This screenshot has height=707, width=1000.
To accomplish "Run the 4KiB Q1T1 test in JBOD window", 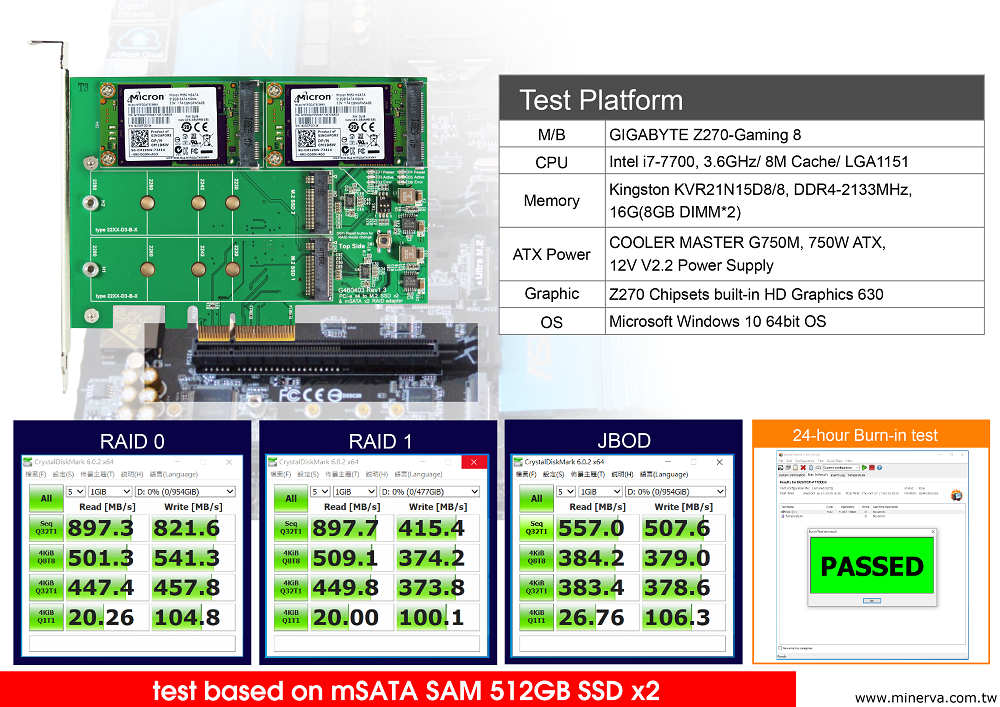I will (536, 617).
